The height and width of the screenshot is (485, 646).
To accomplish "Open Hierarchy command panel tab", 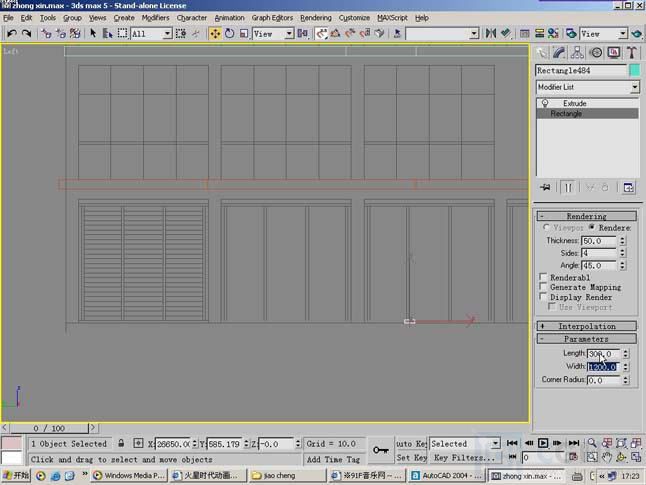I will coord(577,53).
